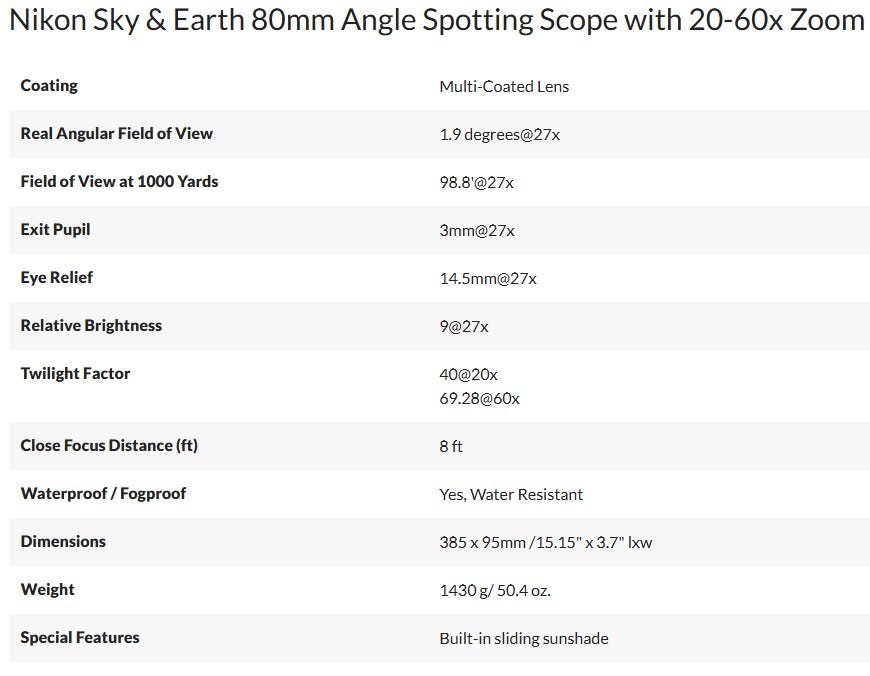Screen dimensions: 870x676
Task: Click the 14.5mm@27x eye relief value
Action: [x=488, y=279]
